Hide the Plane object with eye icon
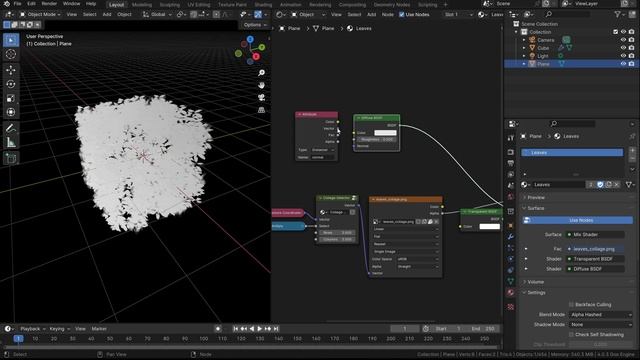 pyautogui.click(x=623, y=64)
